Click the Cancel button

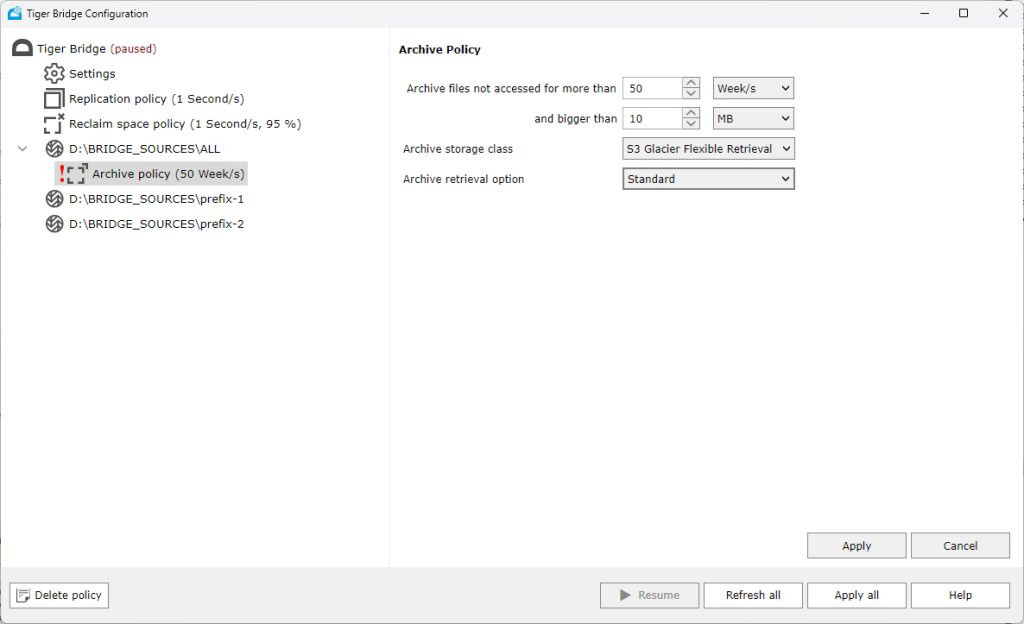click(960, 546)
